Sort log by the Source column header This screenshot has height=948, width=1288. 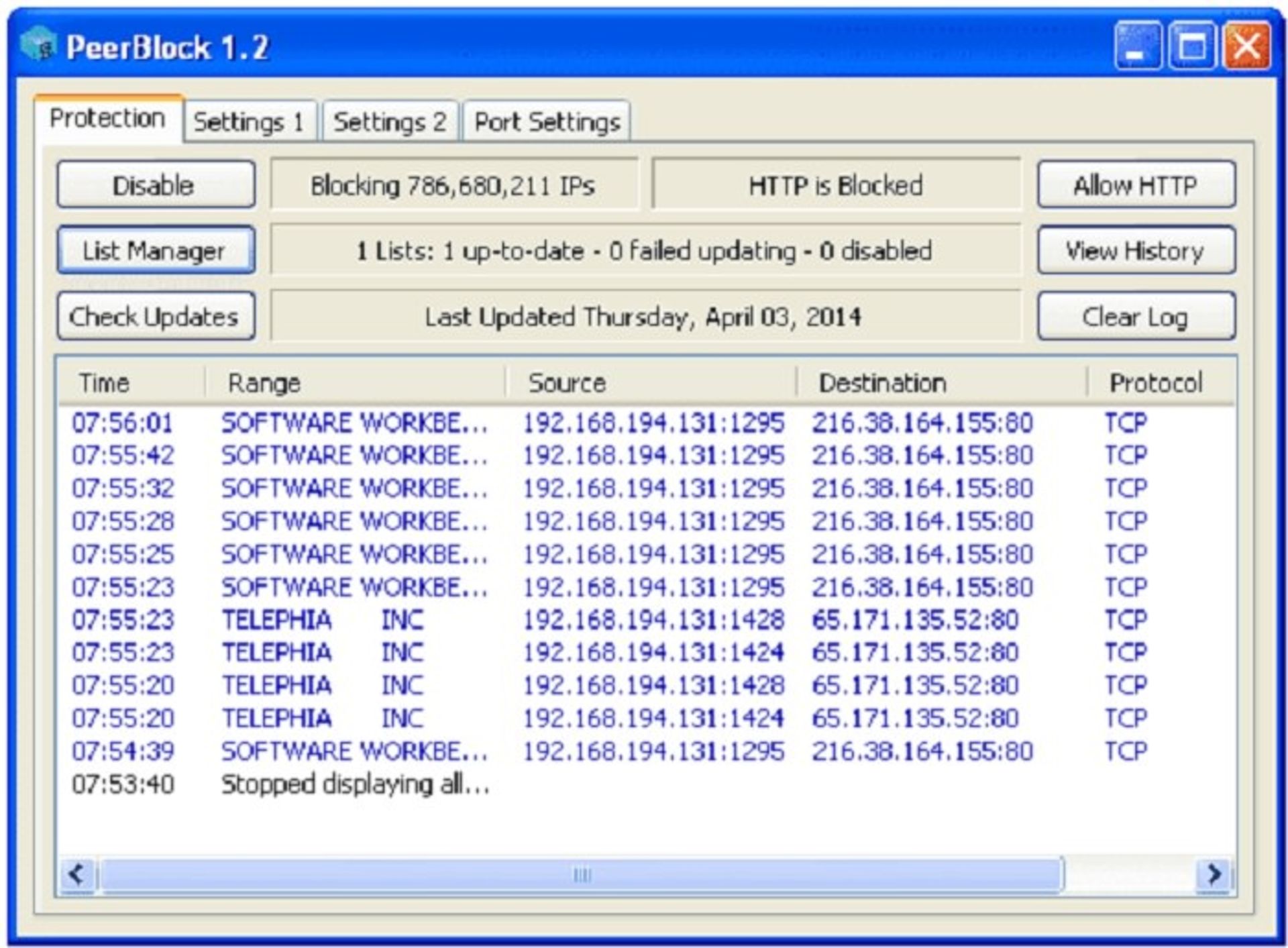coord(651,382)
